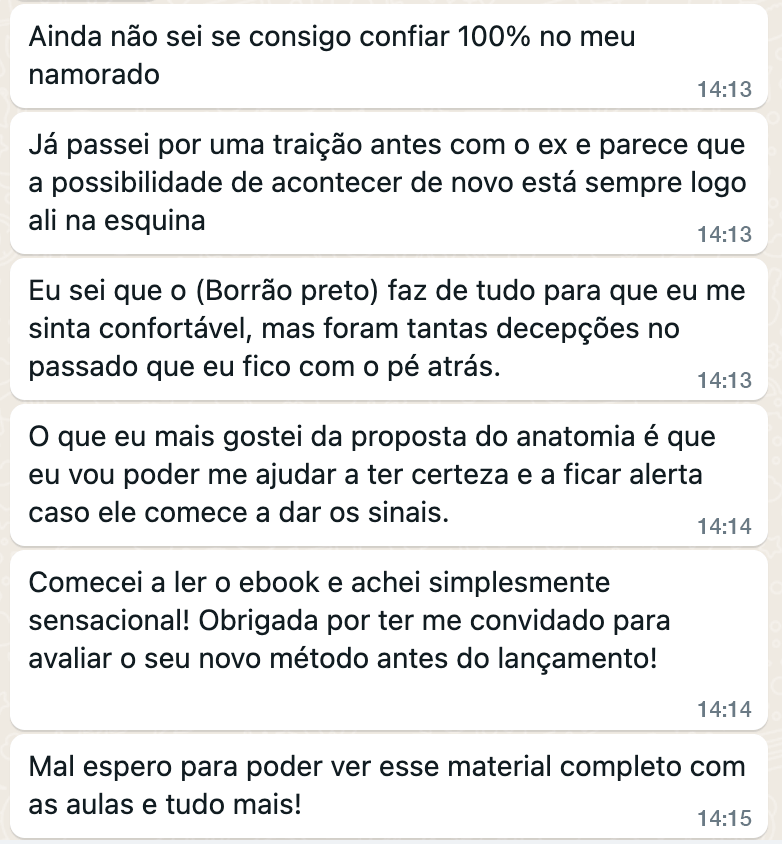
Task: Click the ebook "simplesmente sensacional" message
Action: (x=389, y=639)
